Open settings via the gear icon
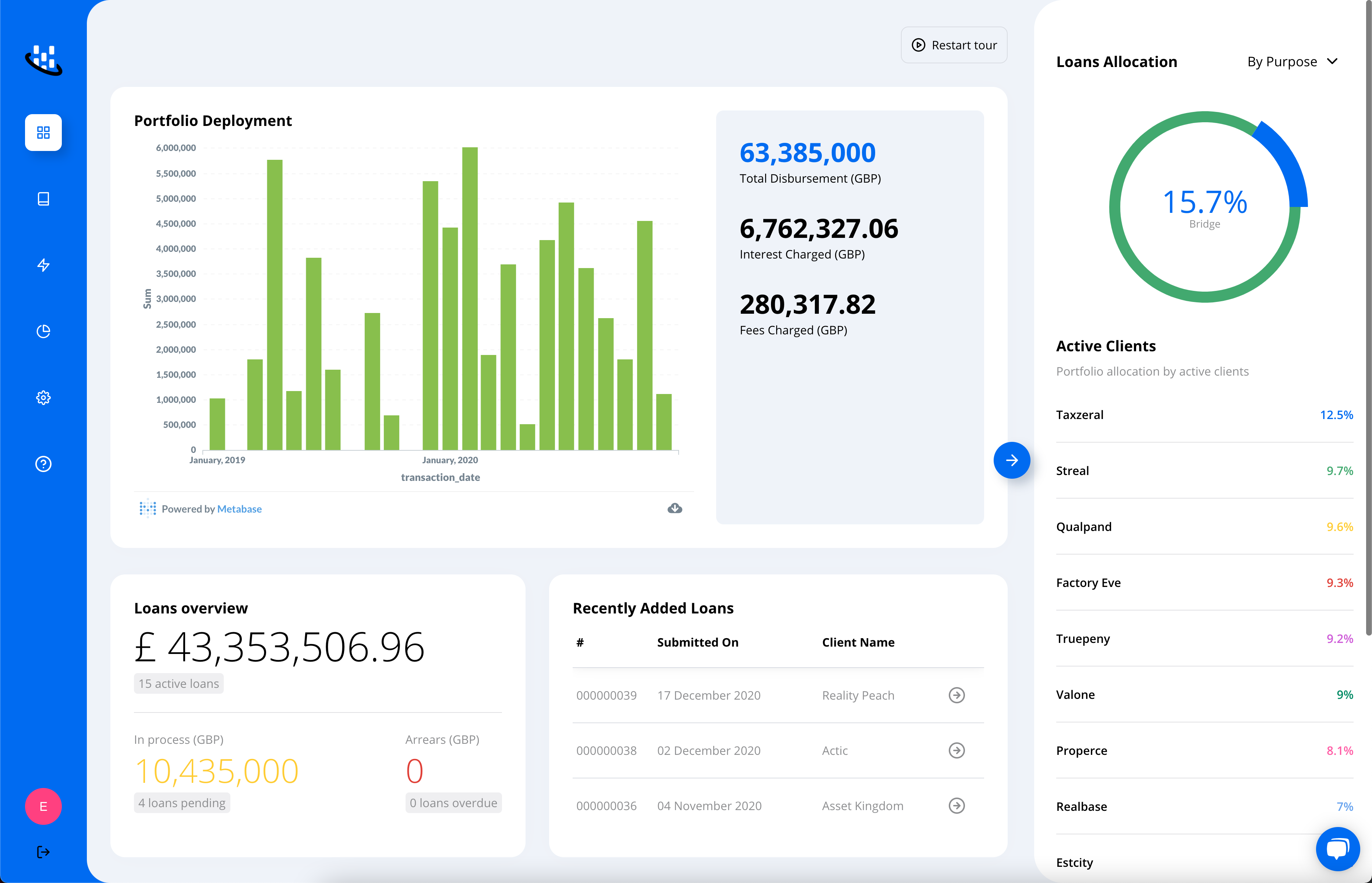The width and height of the screenshot is (1372, 883). coord(43,397)
